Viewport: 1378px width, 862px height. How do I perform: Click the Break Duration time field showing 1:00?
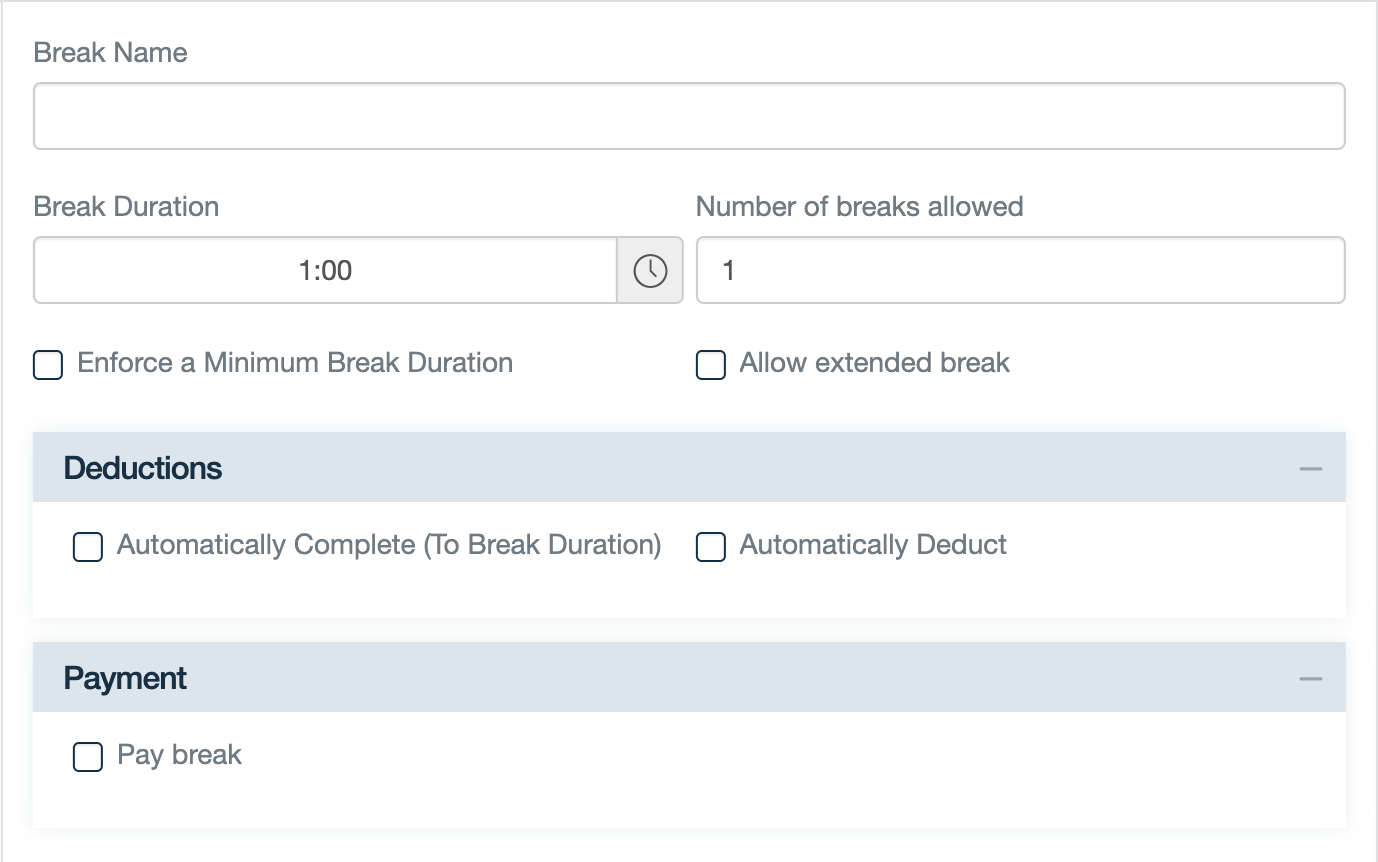tap(325, 270)
